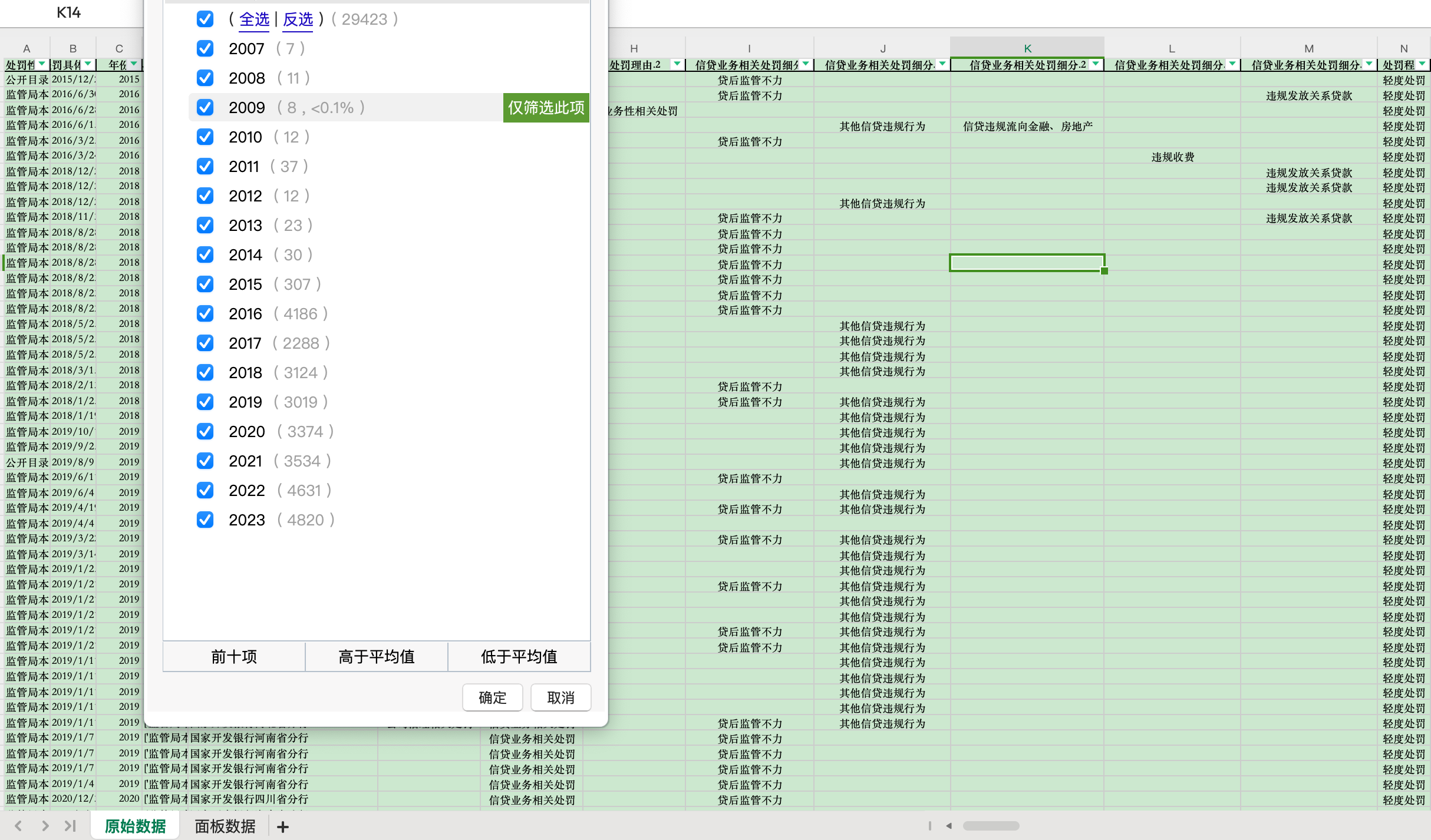The height and width of the screenshot is (840, 1431).
Task: Open the filter arrow in column M header
Action: point(1369,64)
